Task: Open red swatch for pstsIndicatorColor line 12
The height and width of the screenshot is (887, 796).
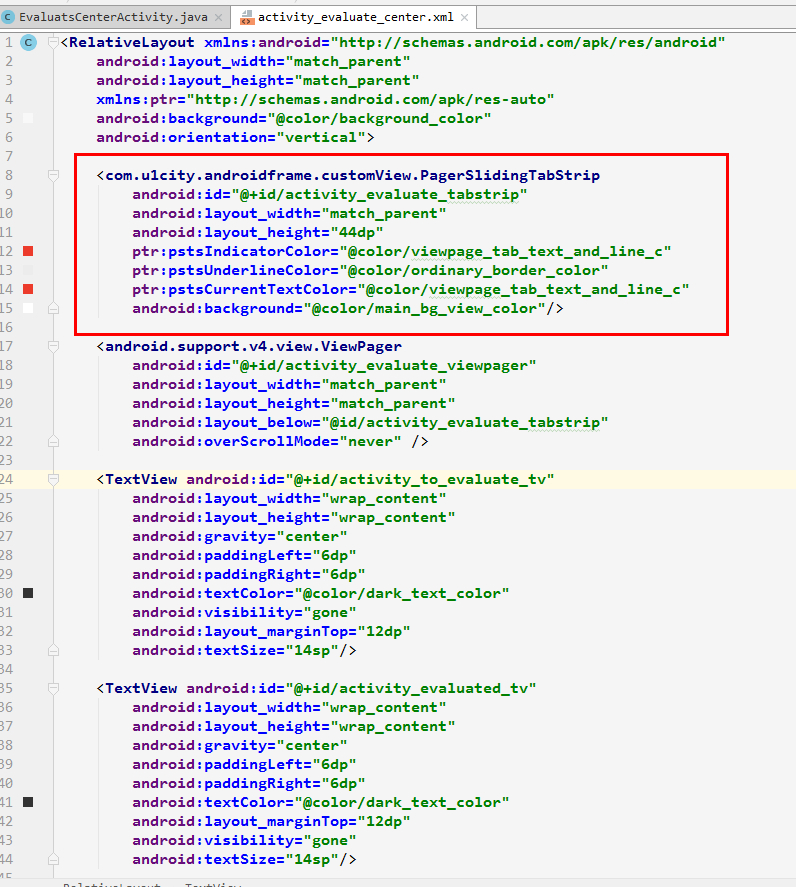Action: [28, 251]
